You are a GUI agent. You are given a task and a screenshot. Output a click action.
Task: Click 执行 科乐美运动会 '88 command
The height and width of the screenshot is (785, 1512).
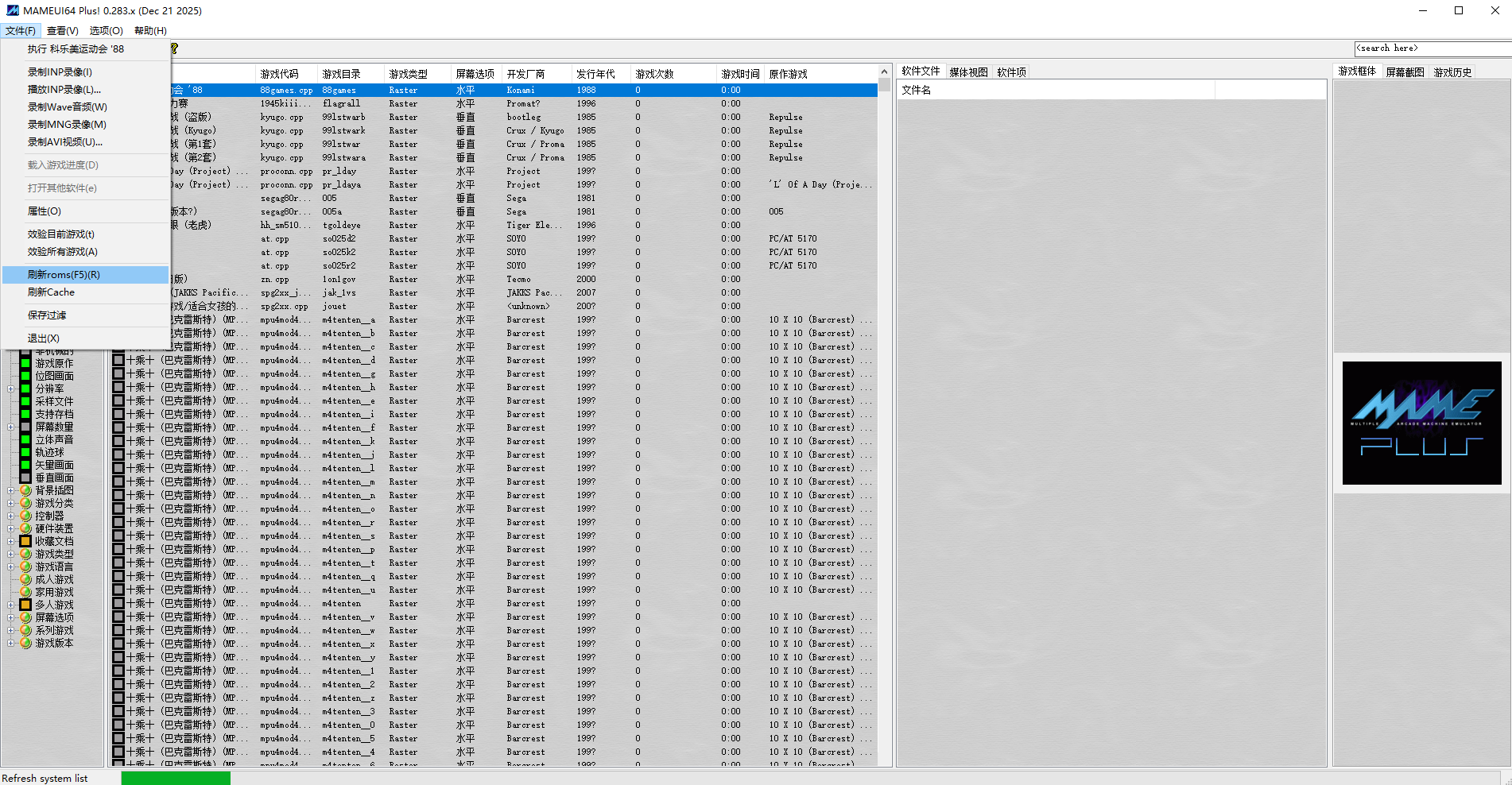[76, 48]
